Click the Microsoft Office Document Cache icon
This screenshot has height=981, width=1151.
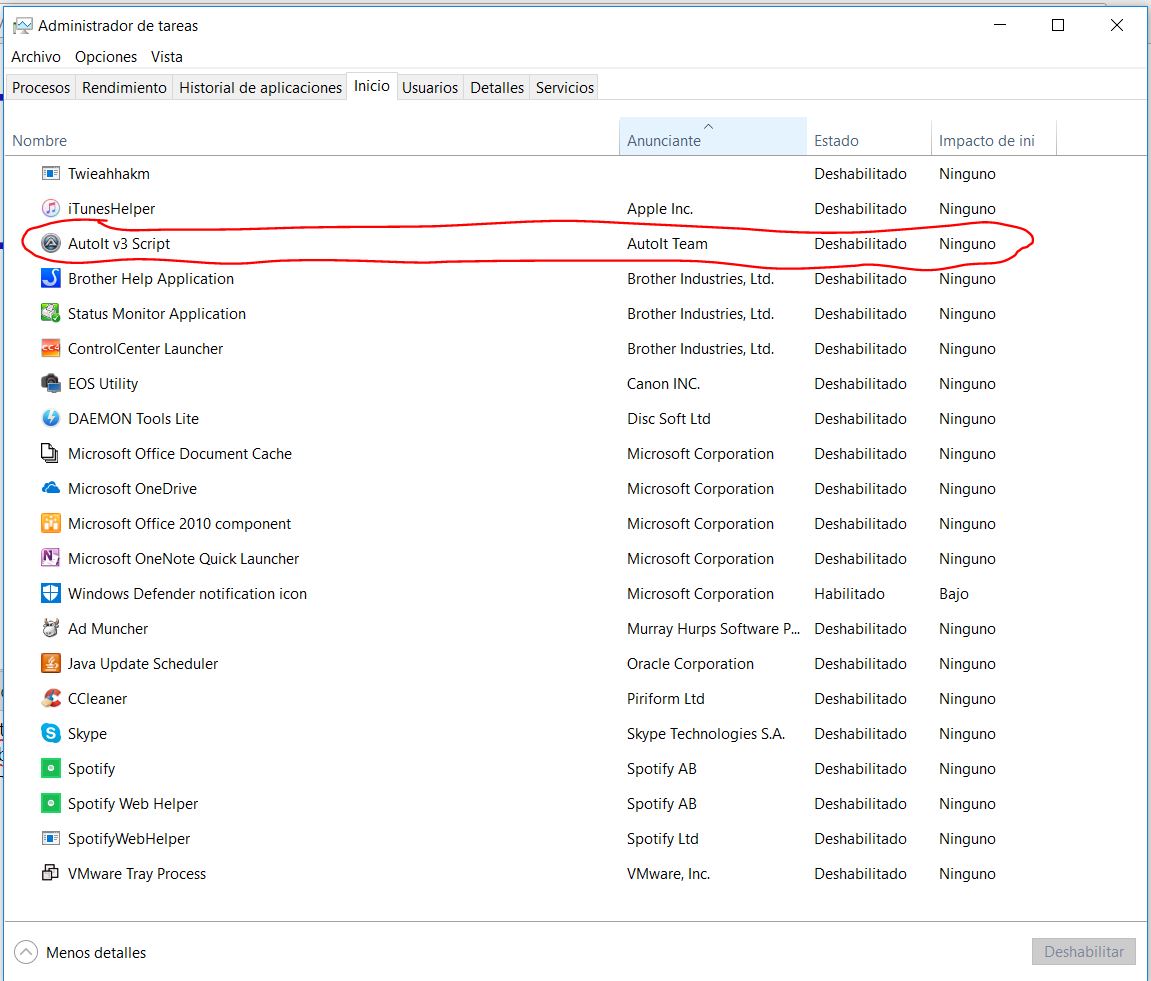point(49,453)
